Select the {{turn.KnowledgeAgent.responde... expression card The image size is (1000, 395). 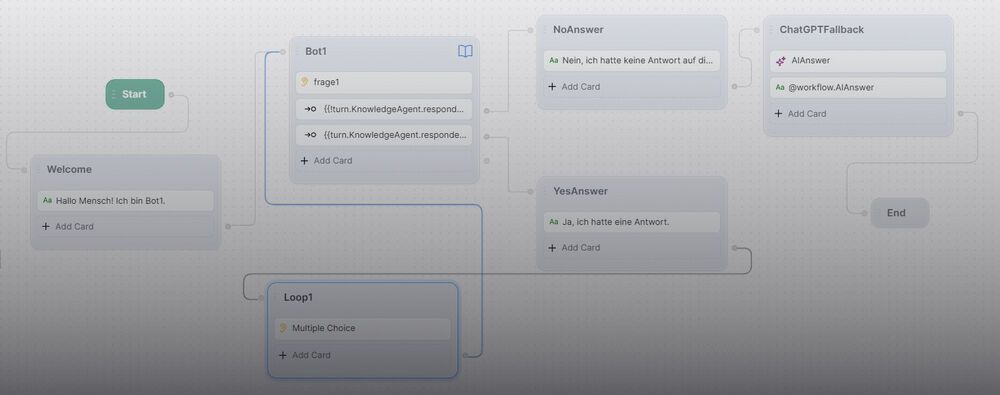click(384, 135)
